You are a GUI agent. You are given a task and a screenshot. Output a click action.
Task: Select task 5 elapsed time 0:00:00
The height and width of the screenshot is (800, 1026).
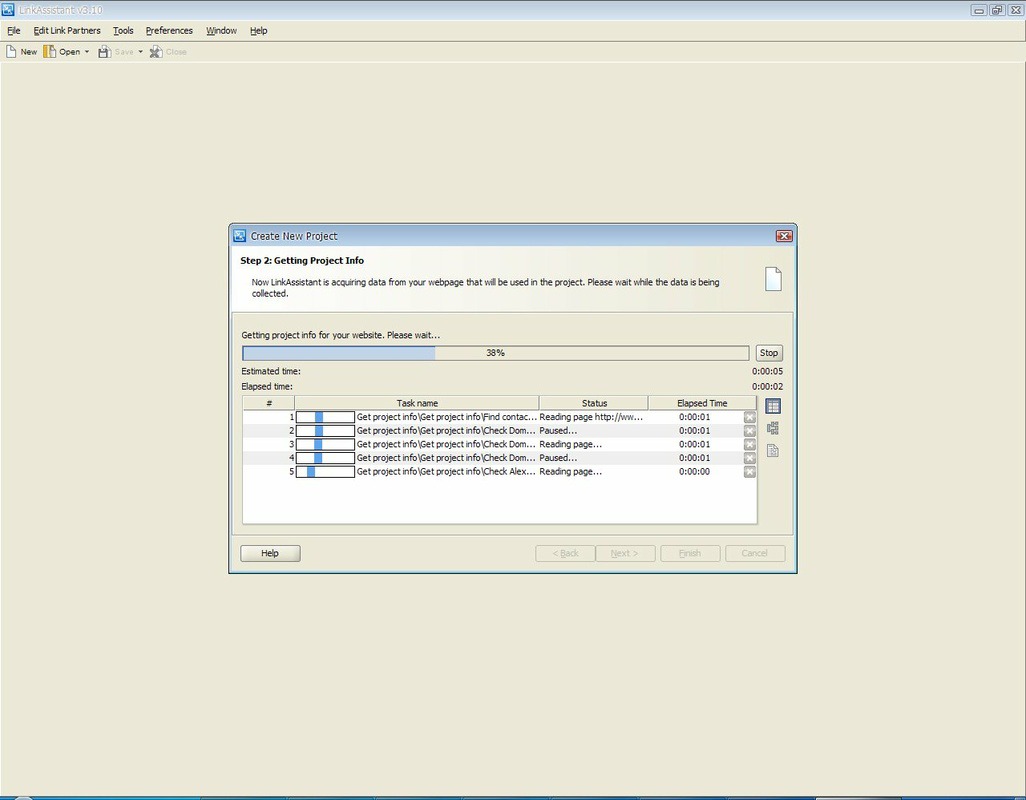tap(694, 472)
